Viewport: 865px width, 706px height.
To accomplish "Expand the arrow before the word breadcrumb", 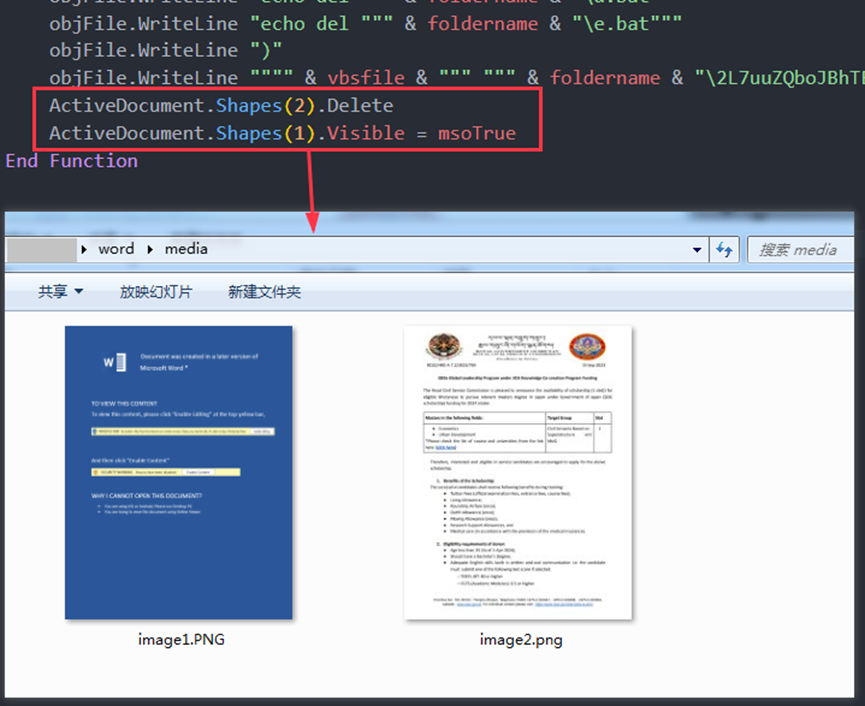I will 84,249.
